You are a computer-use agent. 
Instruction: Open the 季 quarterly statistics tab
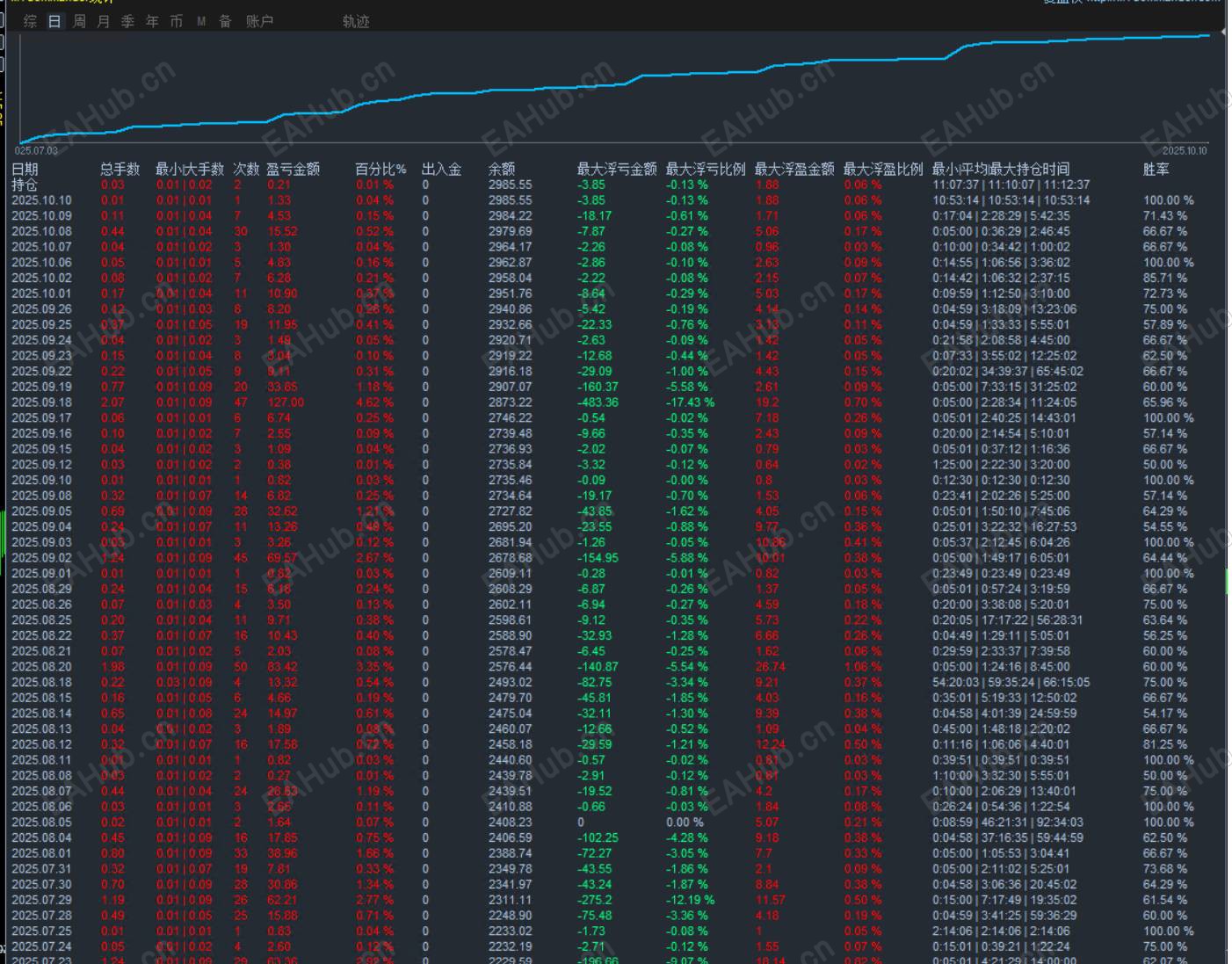[x=127, y=21]
